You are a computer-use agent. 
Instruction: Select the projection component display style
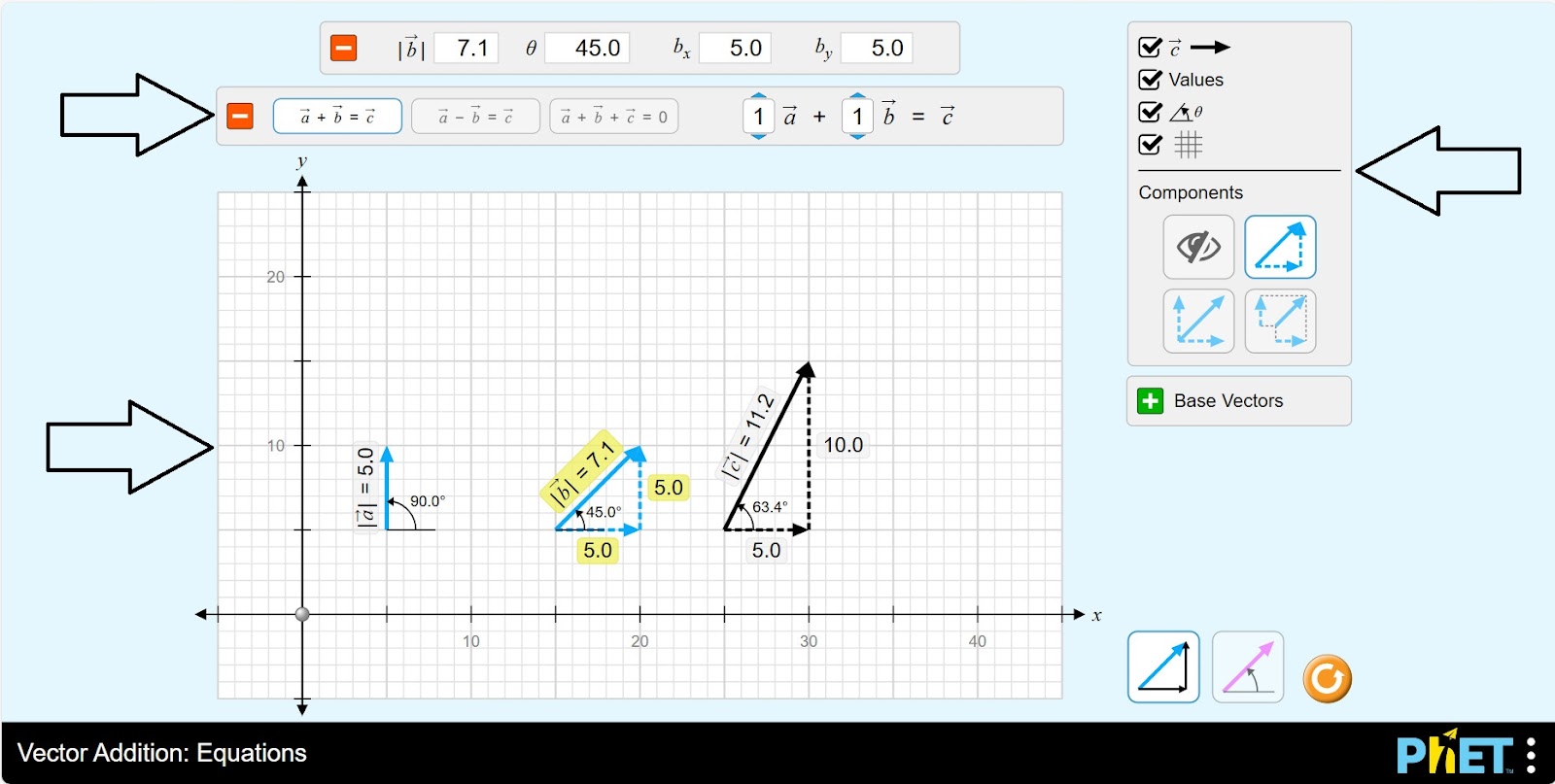1280,321
